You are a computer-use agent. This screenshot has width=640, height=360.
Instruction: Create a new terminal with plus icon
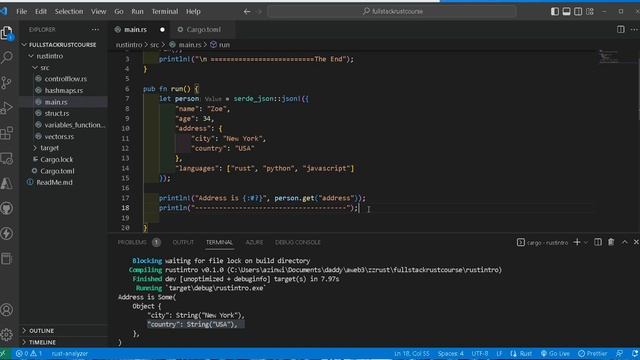pyautogui.click(x=577, y=242)
